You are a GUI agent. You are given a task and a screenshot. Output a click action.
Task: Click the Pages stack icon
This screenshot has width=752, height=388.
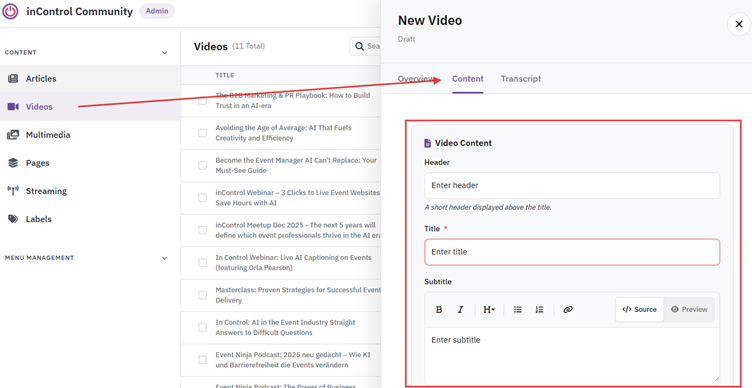click(13, 163)
